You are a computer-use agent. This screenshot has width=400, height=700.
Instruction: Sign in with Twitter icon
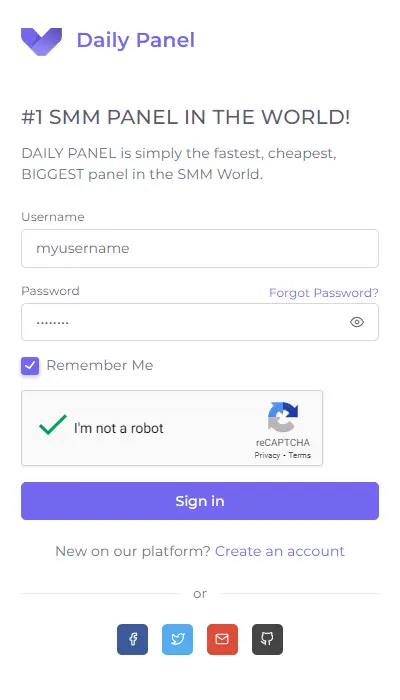point(178,639)
